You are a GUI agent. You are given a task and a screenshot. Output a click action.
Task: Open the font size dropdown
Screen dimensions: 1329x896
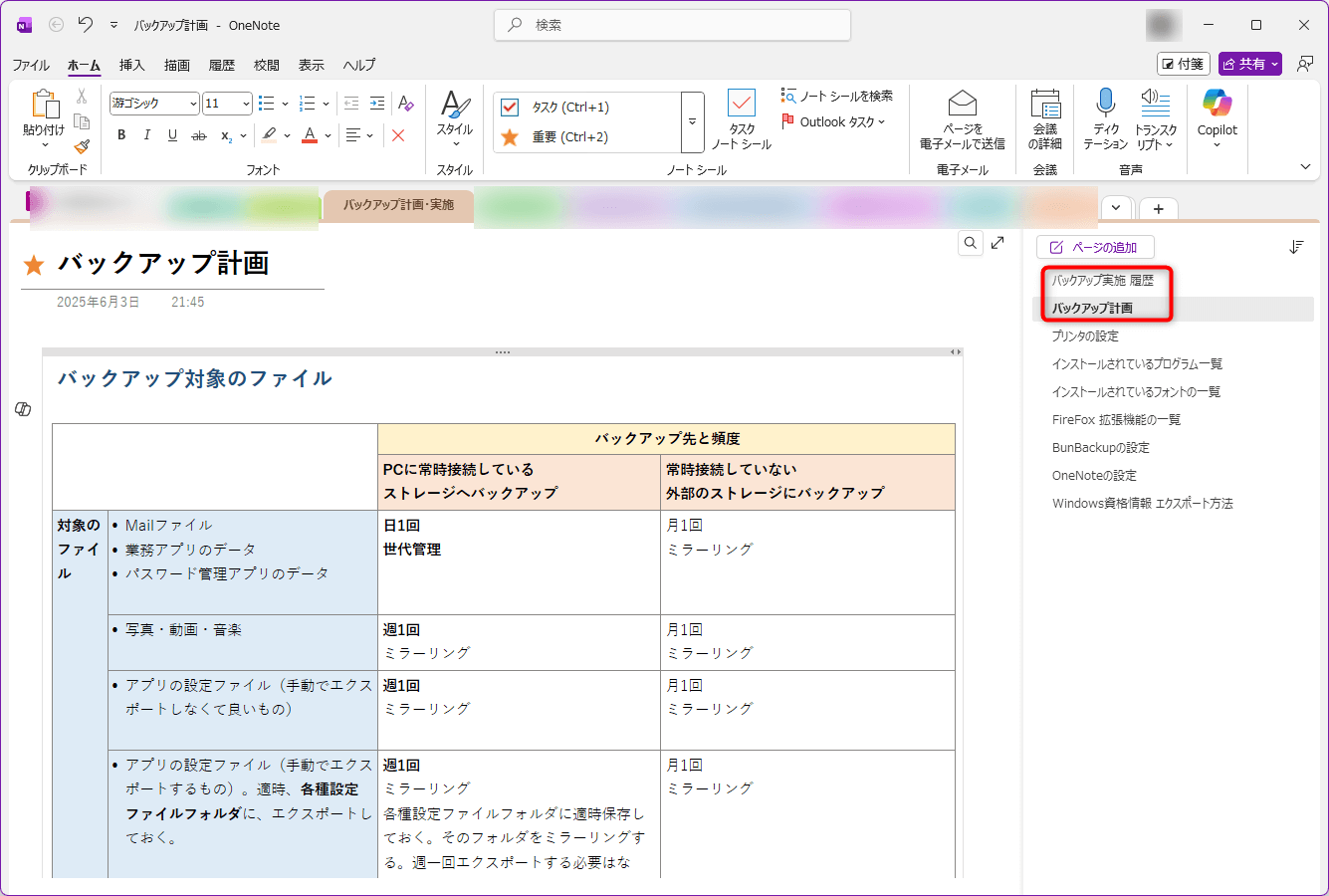click(x=246, y=104)
